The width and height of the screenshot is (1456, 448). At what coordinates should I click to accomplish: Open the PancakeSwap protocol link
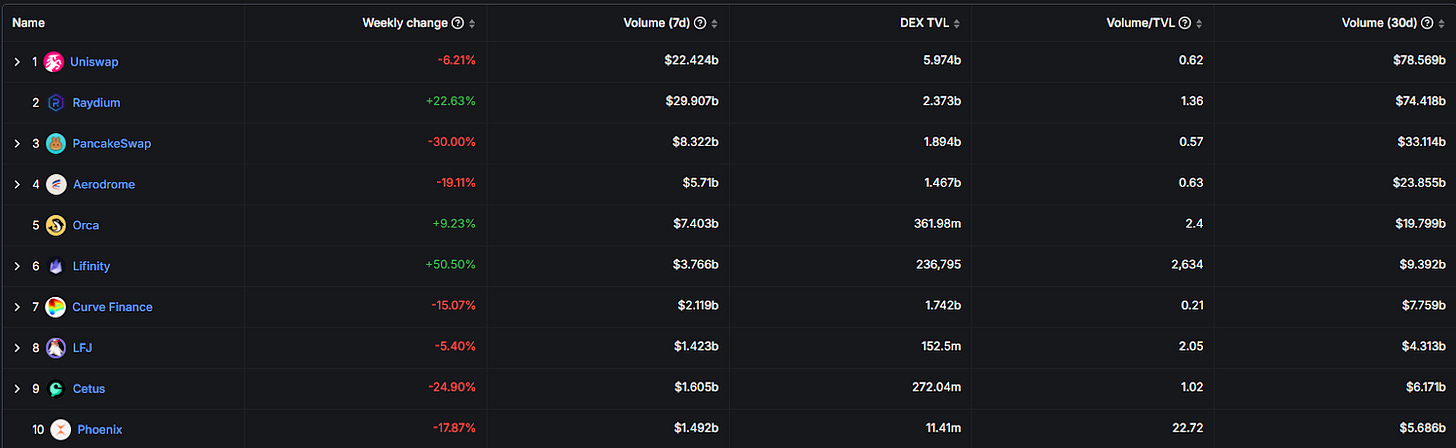(x=112, y=144)
